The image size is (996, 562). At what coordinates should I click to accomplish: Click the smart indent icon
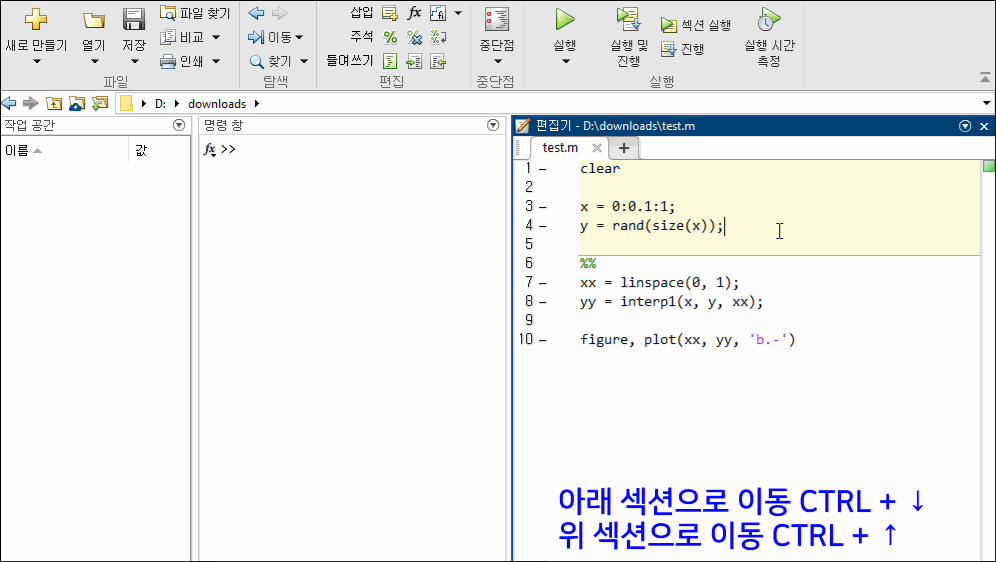coord(390,62)
